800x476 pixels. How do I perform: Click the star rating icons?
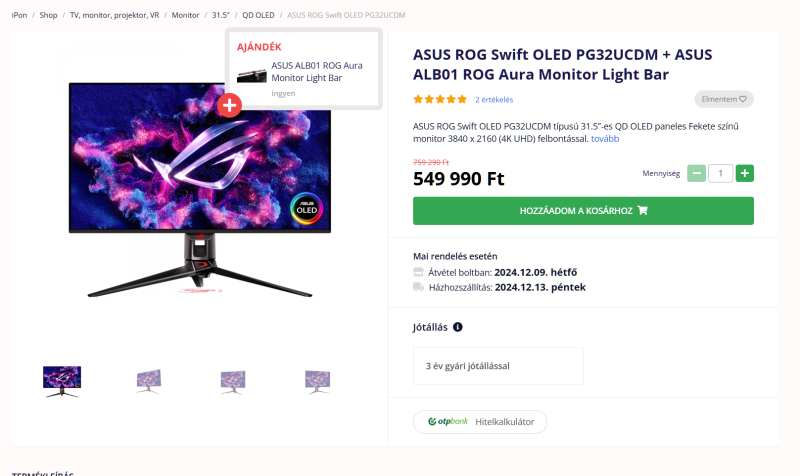[x=440, y=99]
